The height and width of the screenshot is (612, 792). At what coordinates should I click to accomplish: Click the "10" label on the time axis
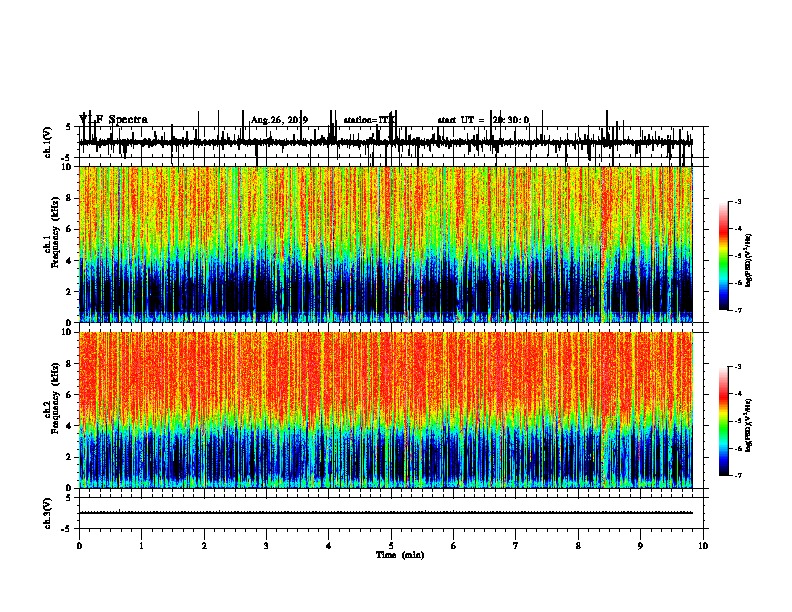tap(703, 546)
